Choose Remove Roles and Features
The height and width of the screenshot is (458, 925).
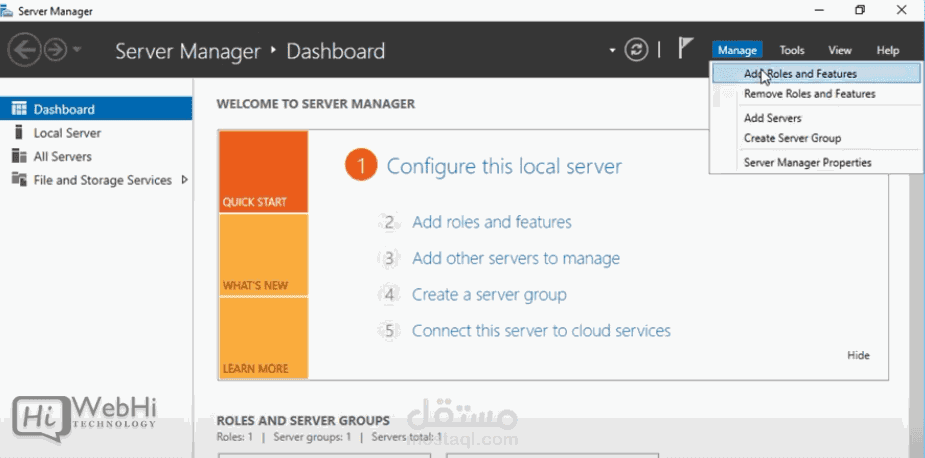(816, 94)
